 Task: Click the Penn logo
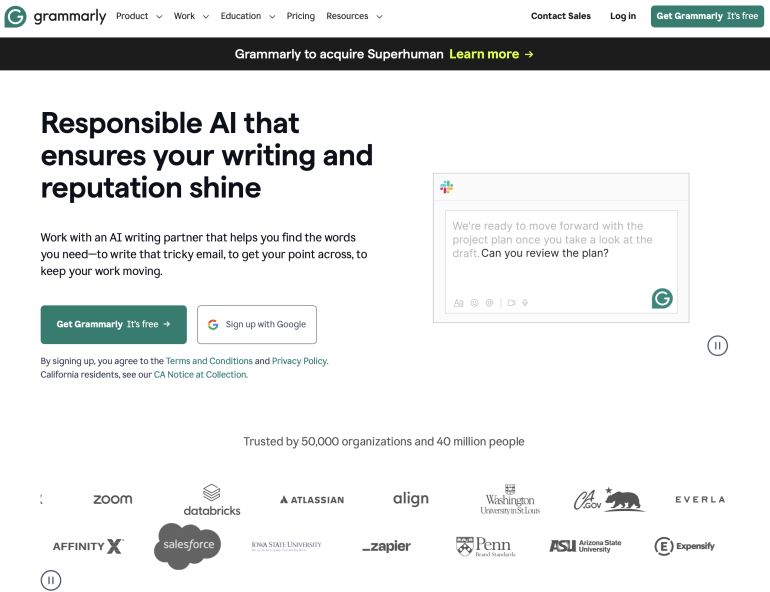[486, 546]
